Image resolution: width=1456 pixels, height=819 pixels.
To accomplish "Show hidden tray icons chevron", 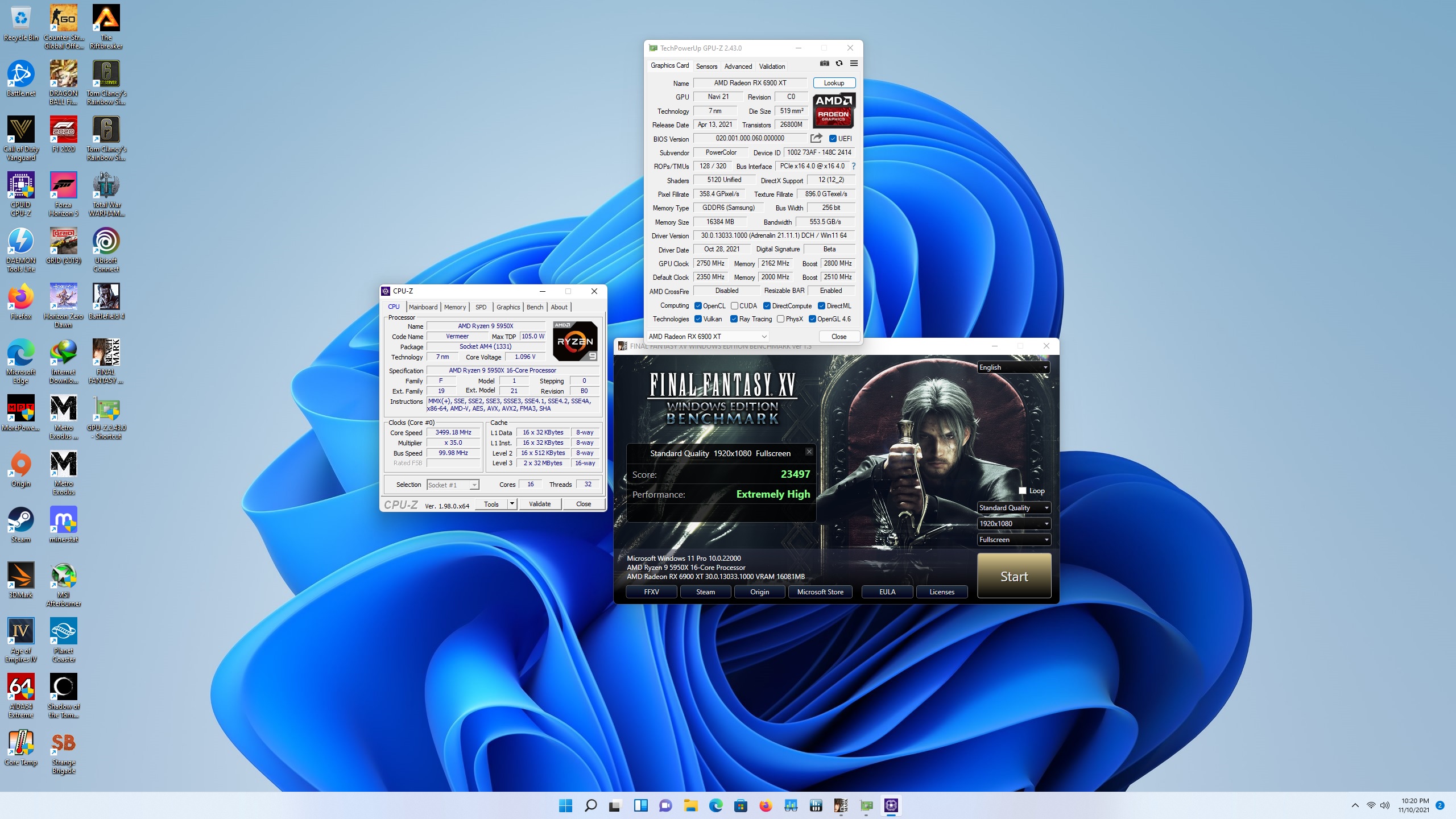I will click(x=1355, y=805).
